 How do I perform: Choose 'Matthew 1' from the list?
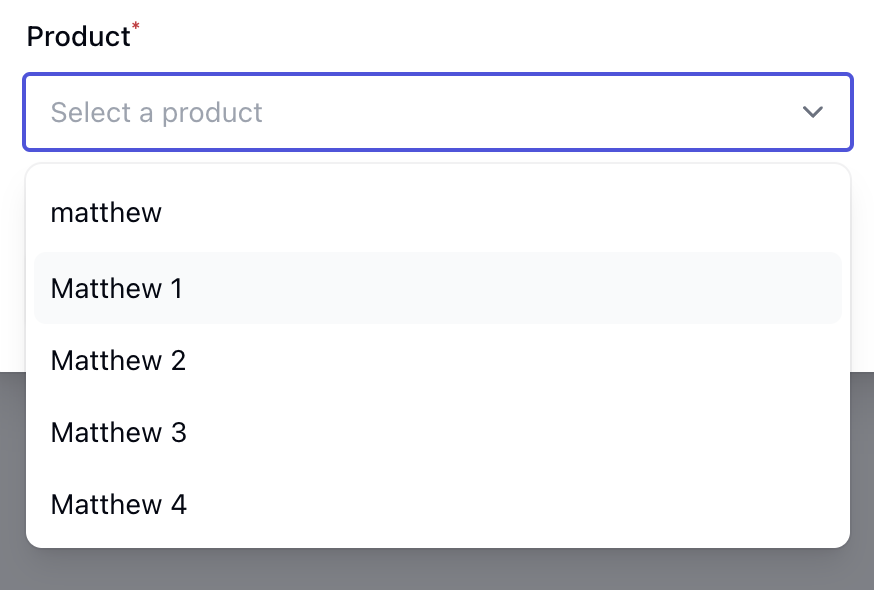coord(117,289)
